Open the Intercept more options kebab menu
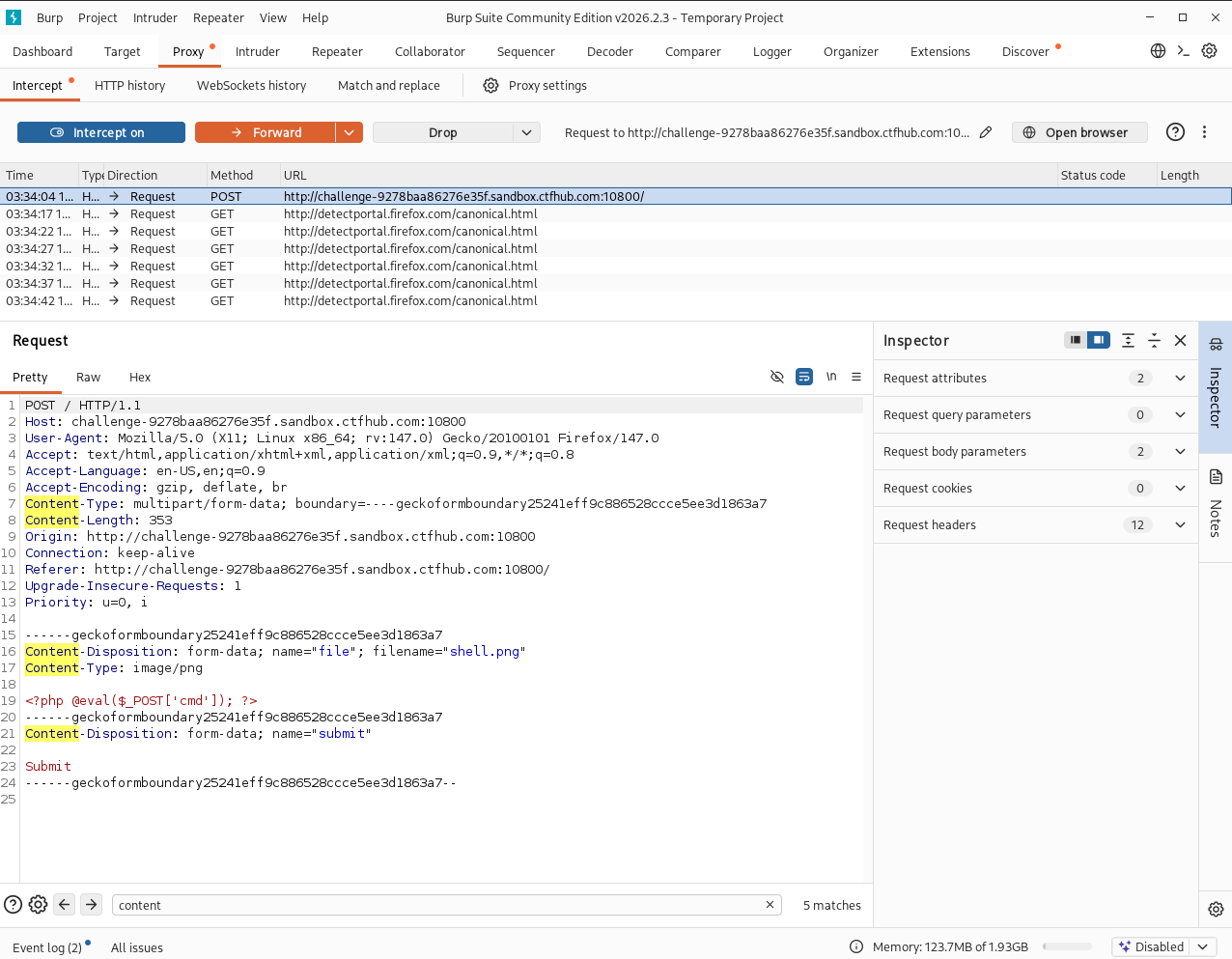Screen dimensions: 1232x959 click(x=1204, y=132)
